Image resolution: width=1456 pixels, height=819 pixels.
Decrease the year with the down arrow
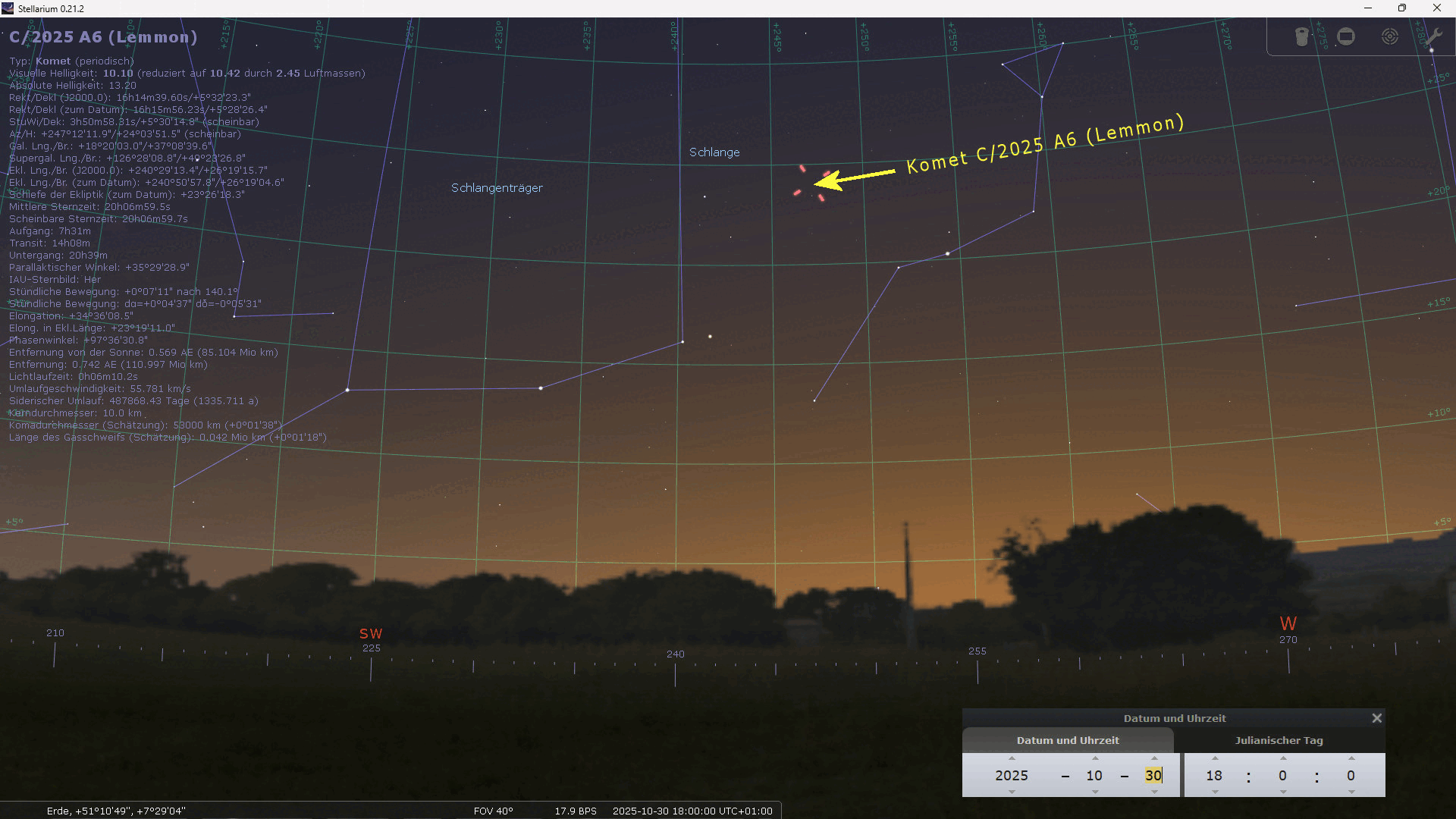tap(1012, 792)
